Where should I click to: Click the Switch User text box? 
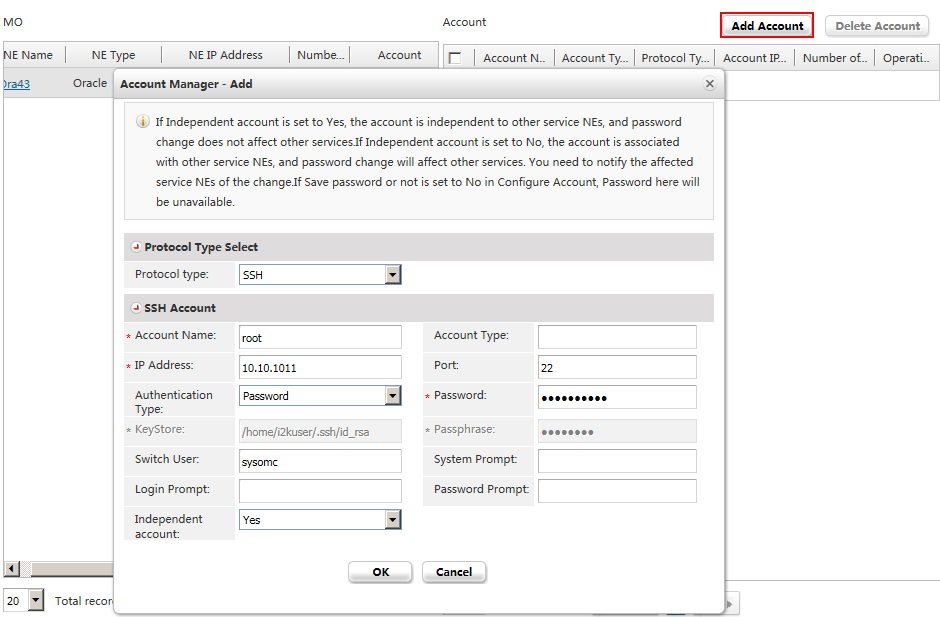click(320, 461)
